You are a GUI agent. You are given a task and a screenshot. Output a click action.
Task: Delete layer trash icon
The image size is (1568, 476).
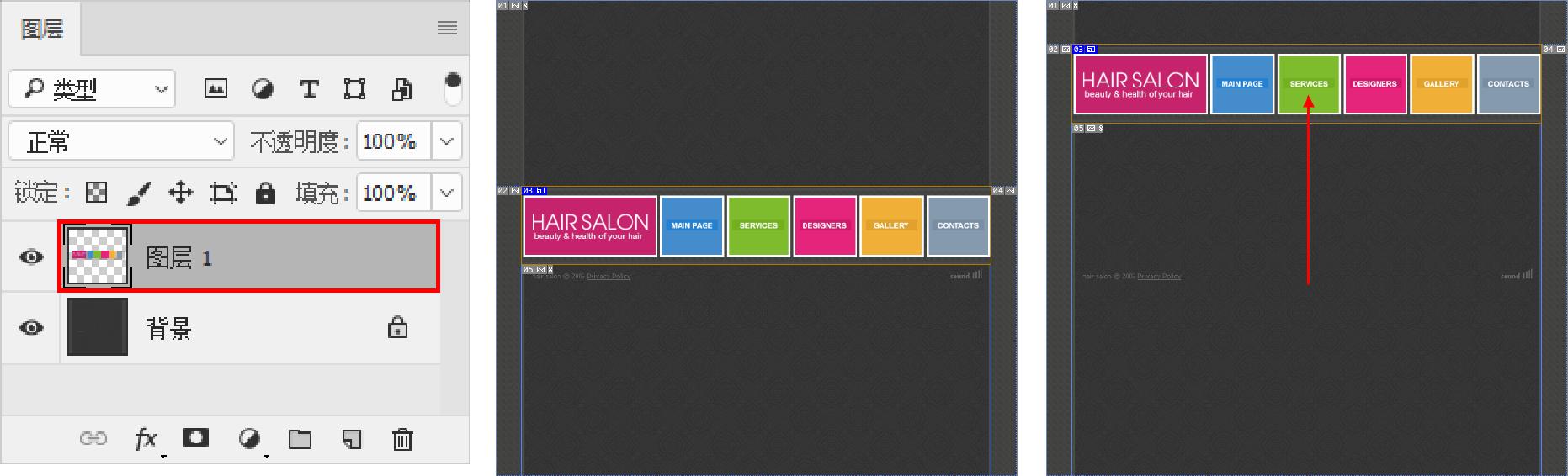[x=402, y=439]
